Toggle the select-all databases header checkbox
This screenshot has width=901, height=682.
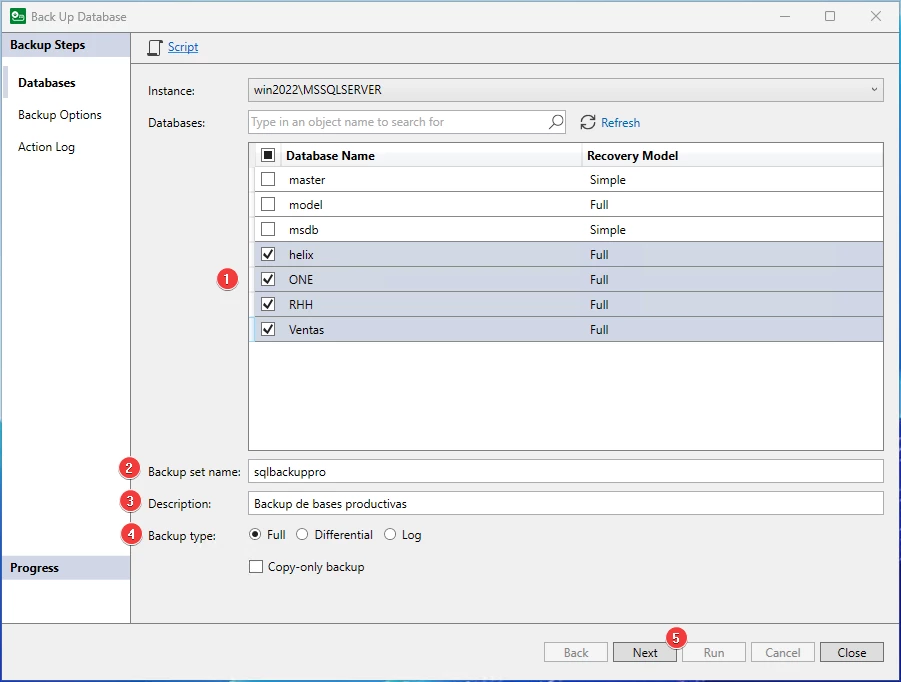coord(268,155)
